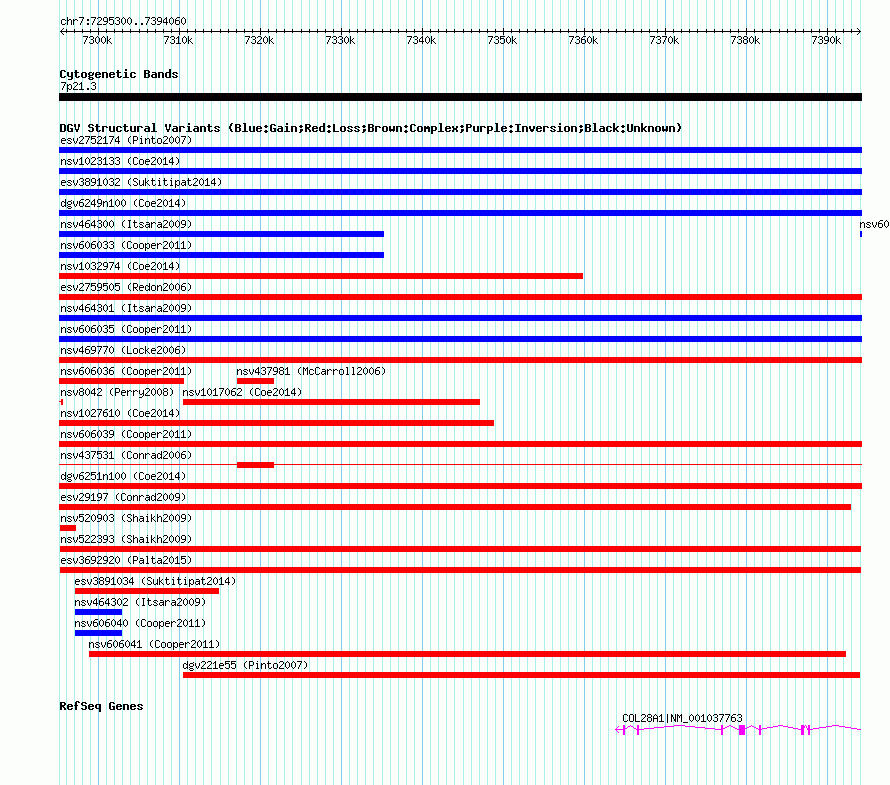Click esv3692920 (Palta2015) label
The image size is (890, 785).
pos(126,560)
